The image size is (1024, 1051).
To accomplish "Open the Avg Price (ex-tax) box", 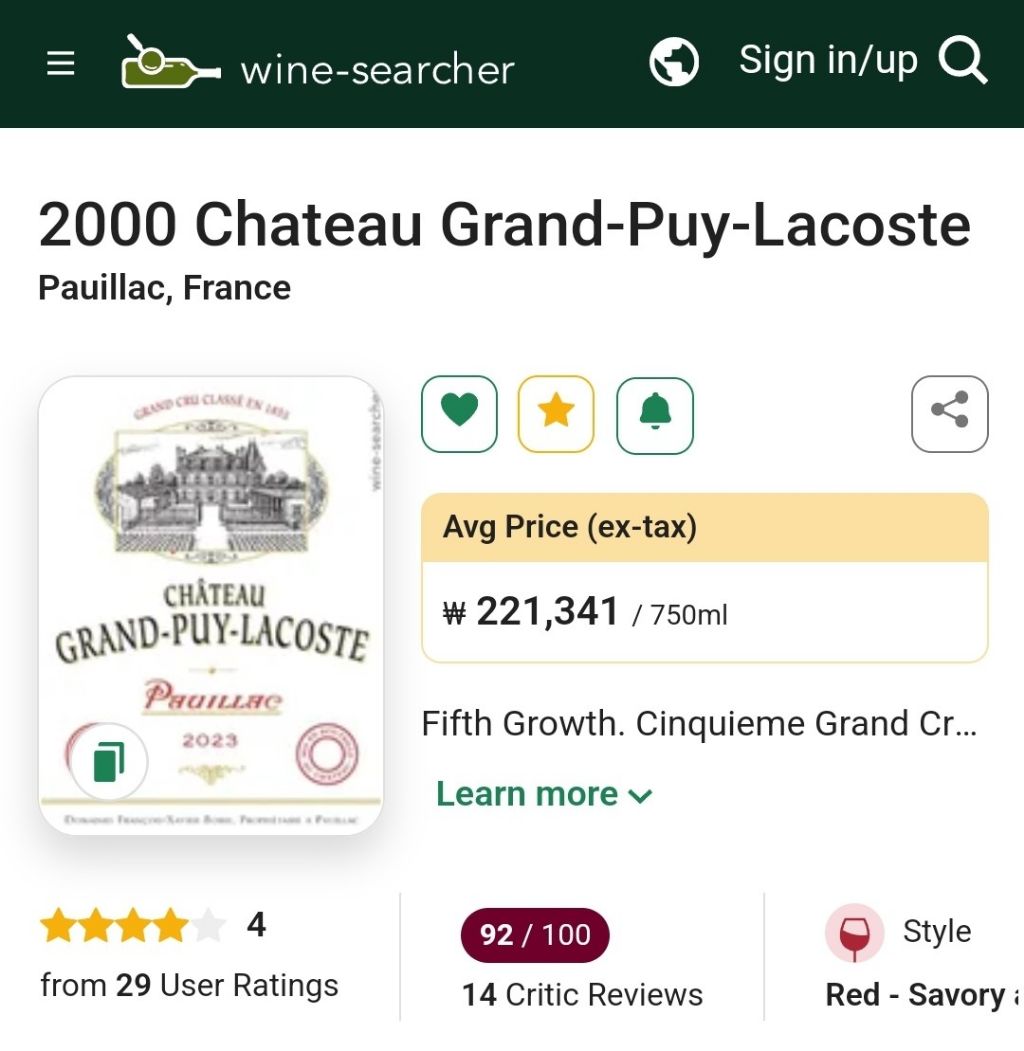I will [704, 577].
